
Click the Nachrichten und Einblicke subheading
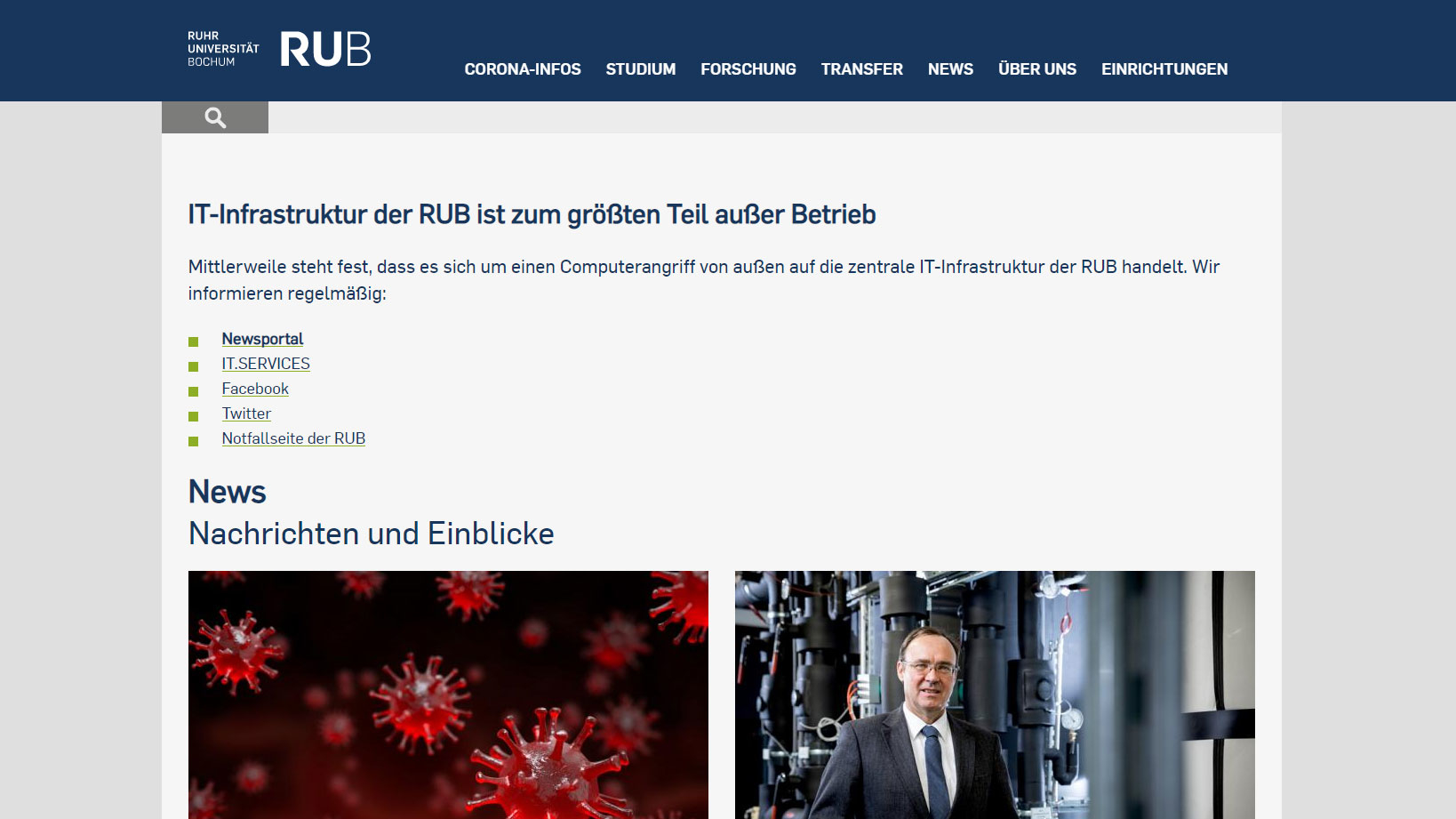372,534
